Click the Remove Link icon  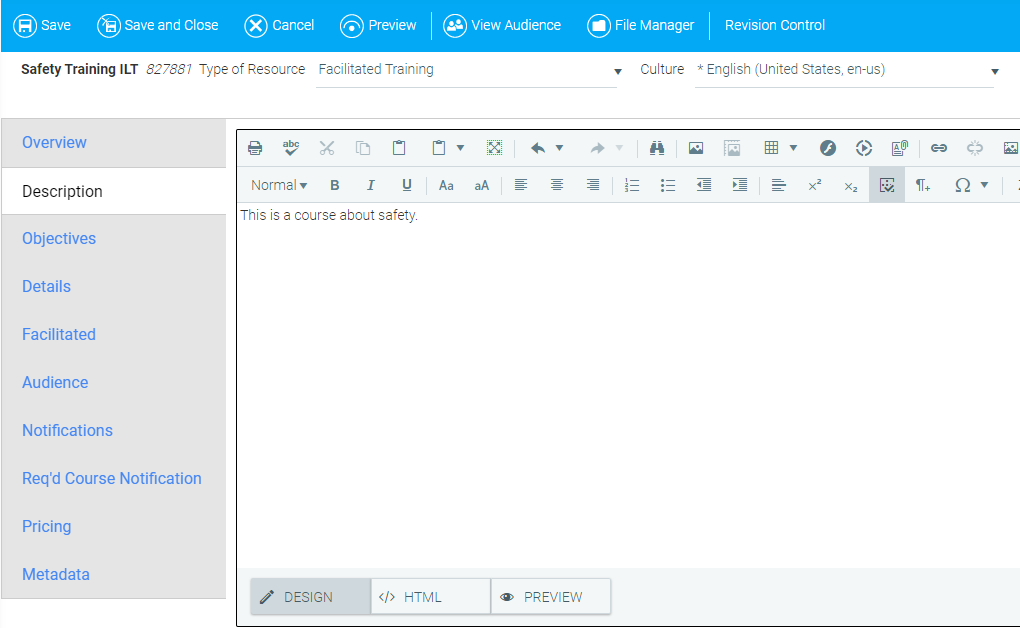point(974,148)
